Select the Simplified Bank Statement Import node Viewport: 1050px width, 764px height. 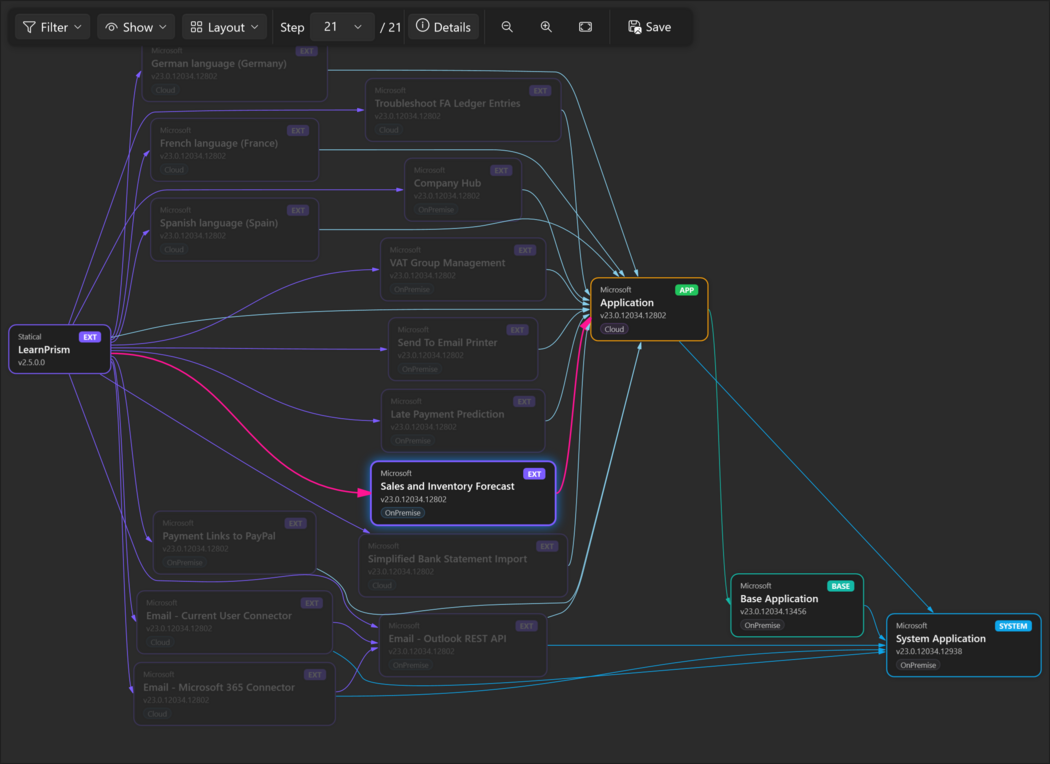tap(463, 565)
